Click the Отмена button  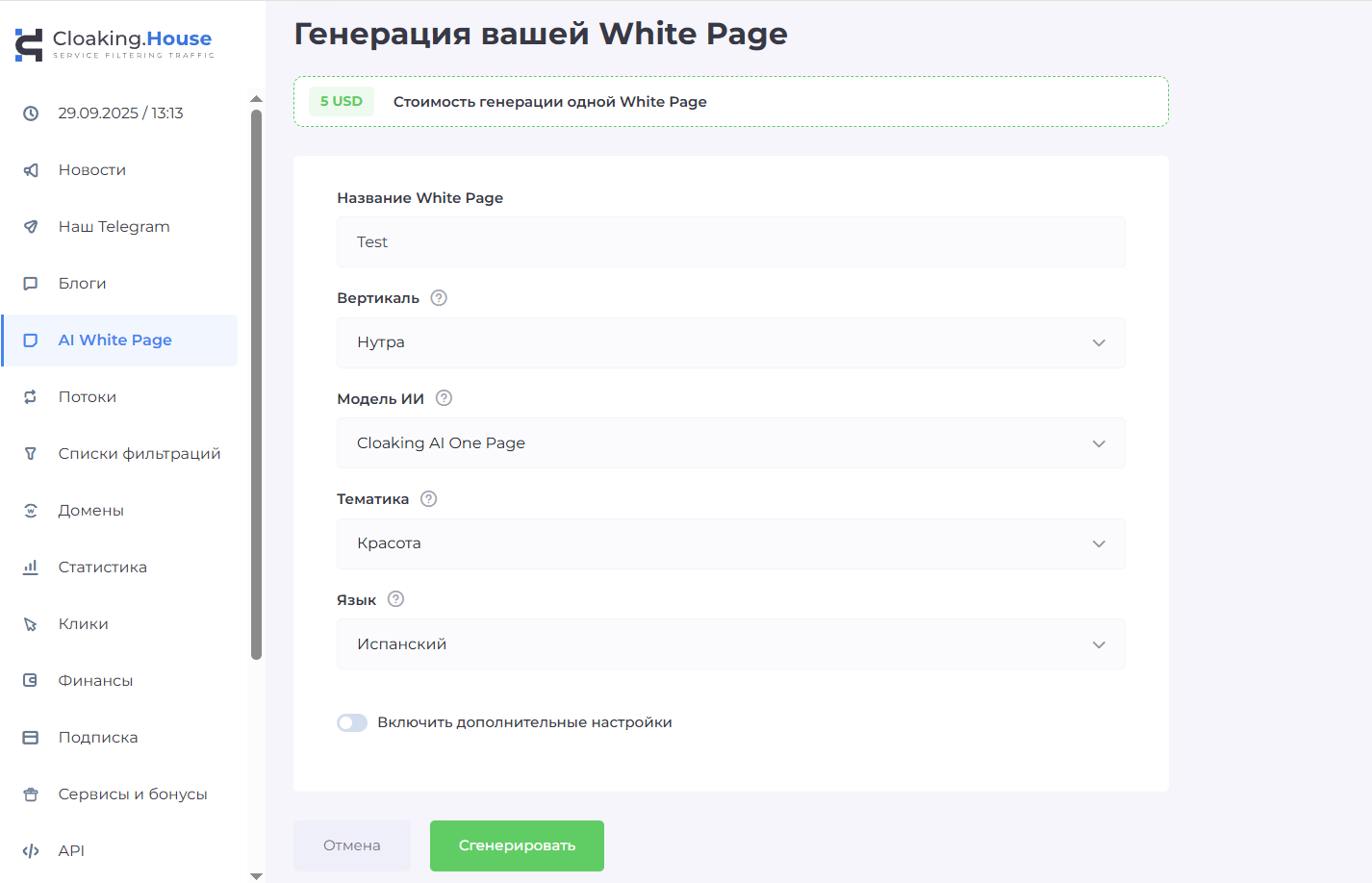click(x=352, y=845)
